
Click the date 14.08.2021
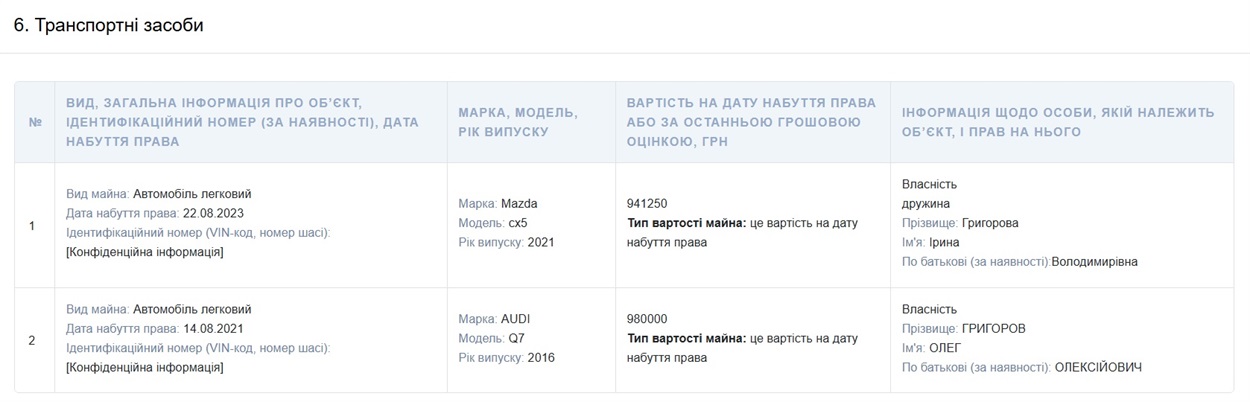[213, 328]
